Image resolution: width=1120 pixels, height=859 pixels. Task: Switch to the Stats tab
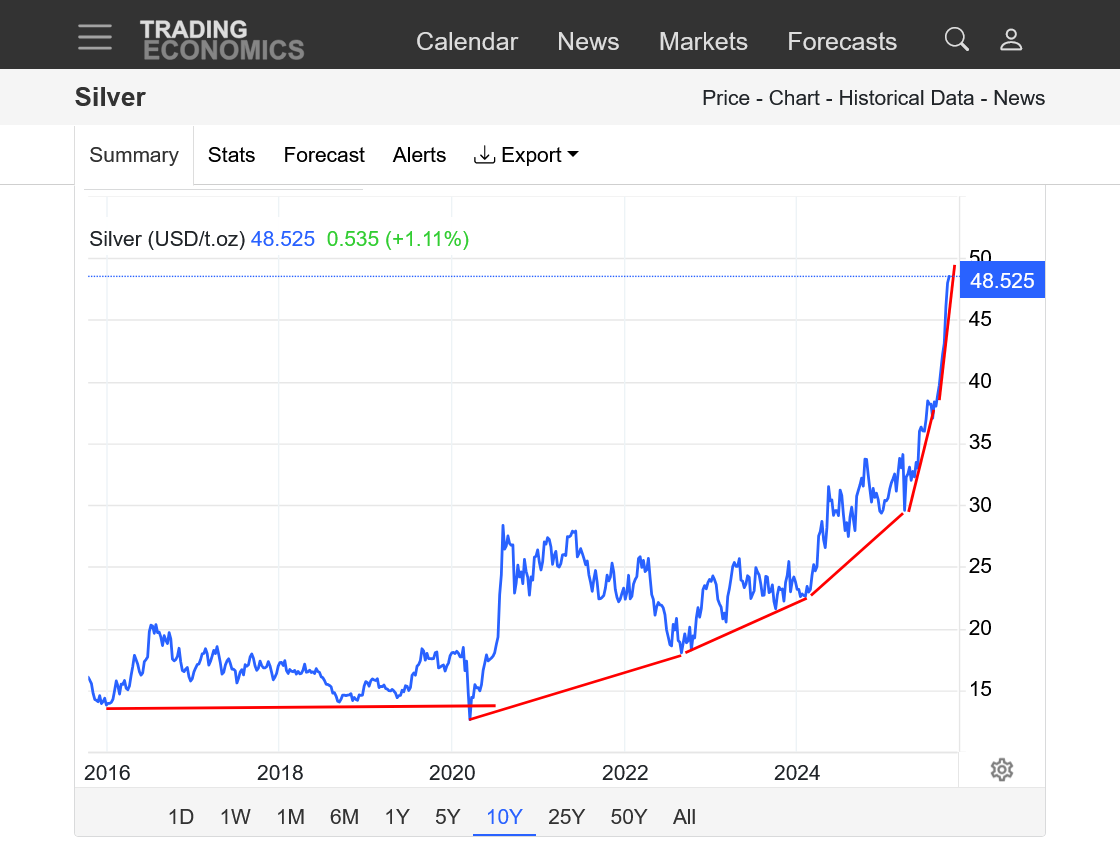click(231, 155)
